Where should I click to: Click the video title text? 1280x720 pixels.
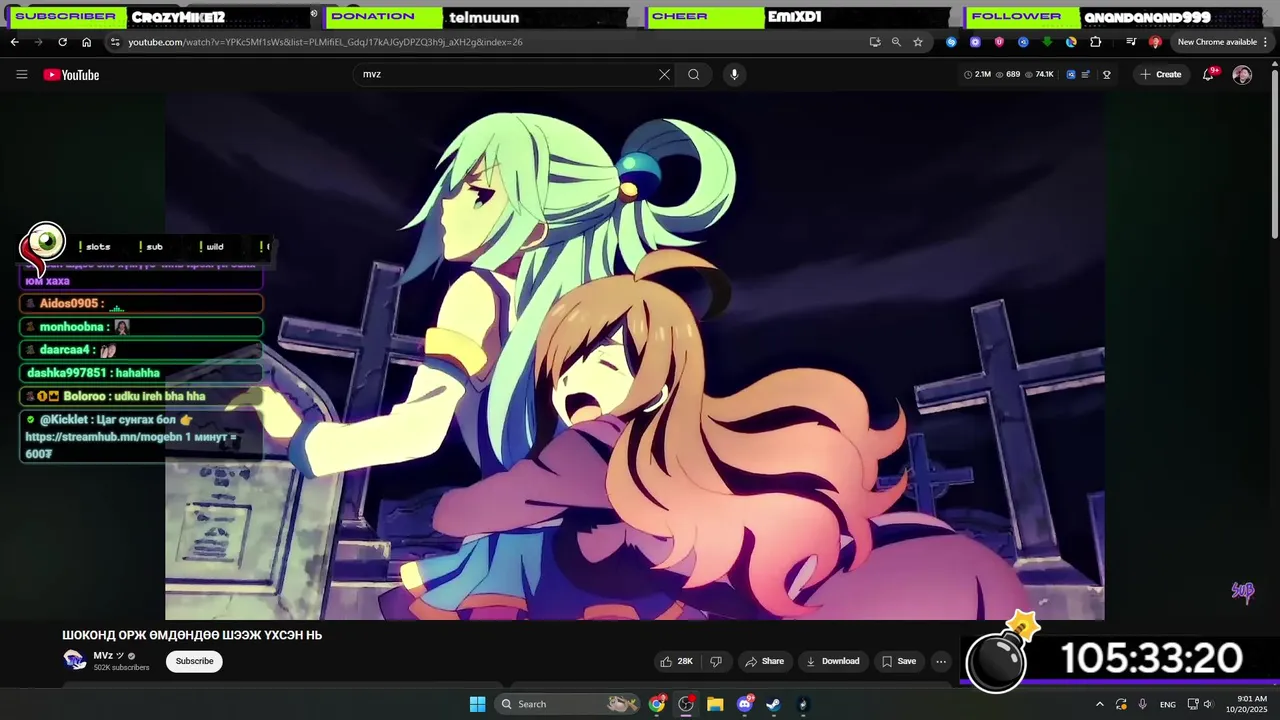[x=192, y=635]
